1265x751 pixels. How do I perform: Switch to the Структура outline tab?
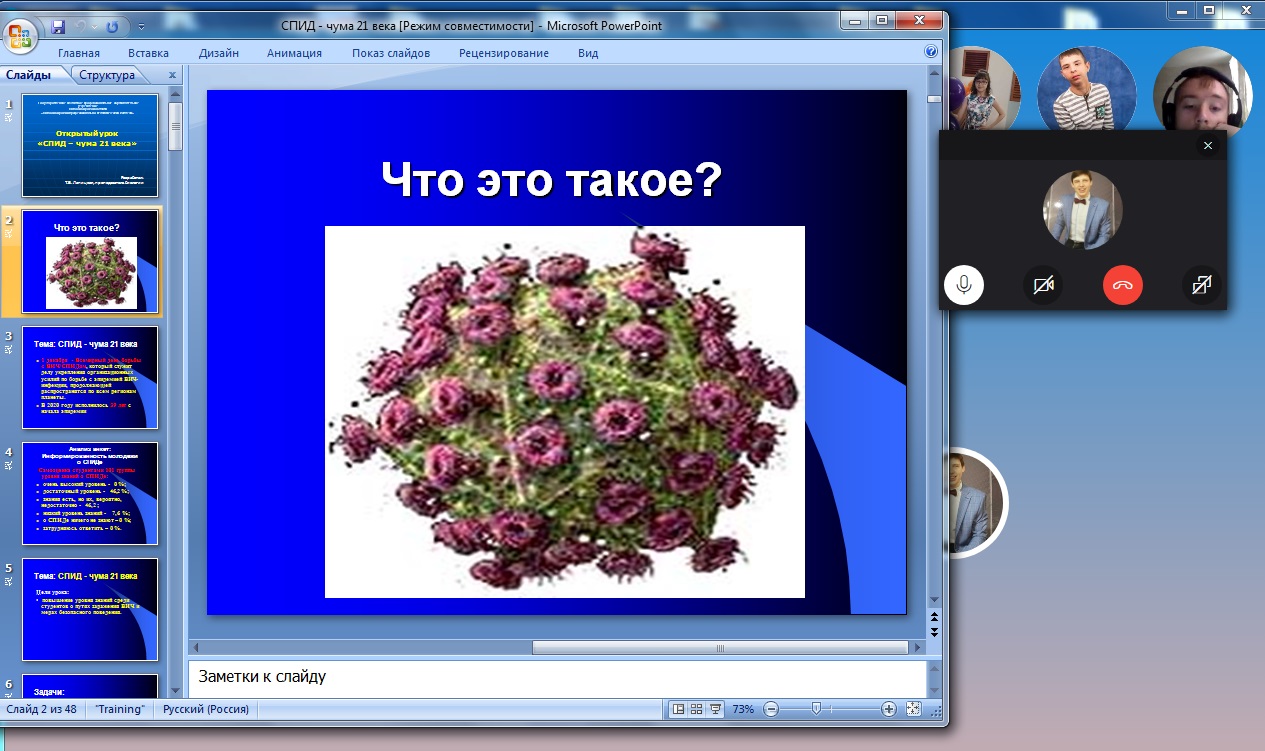coord(106,75)
